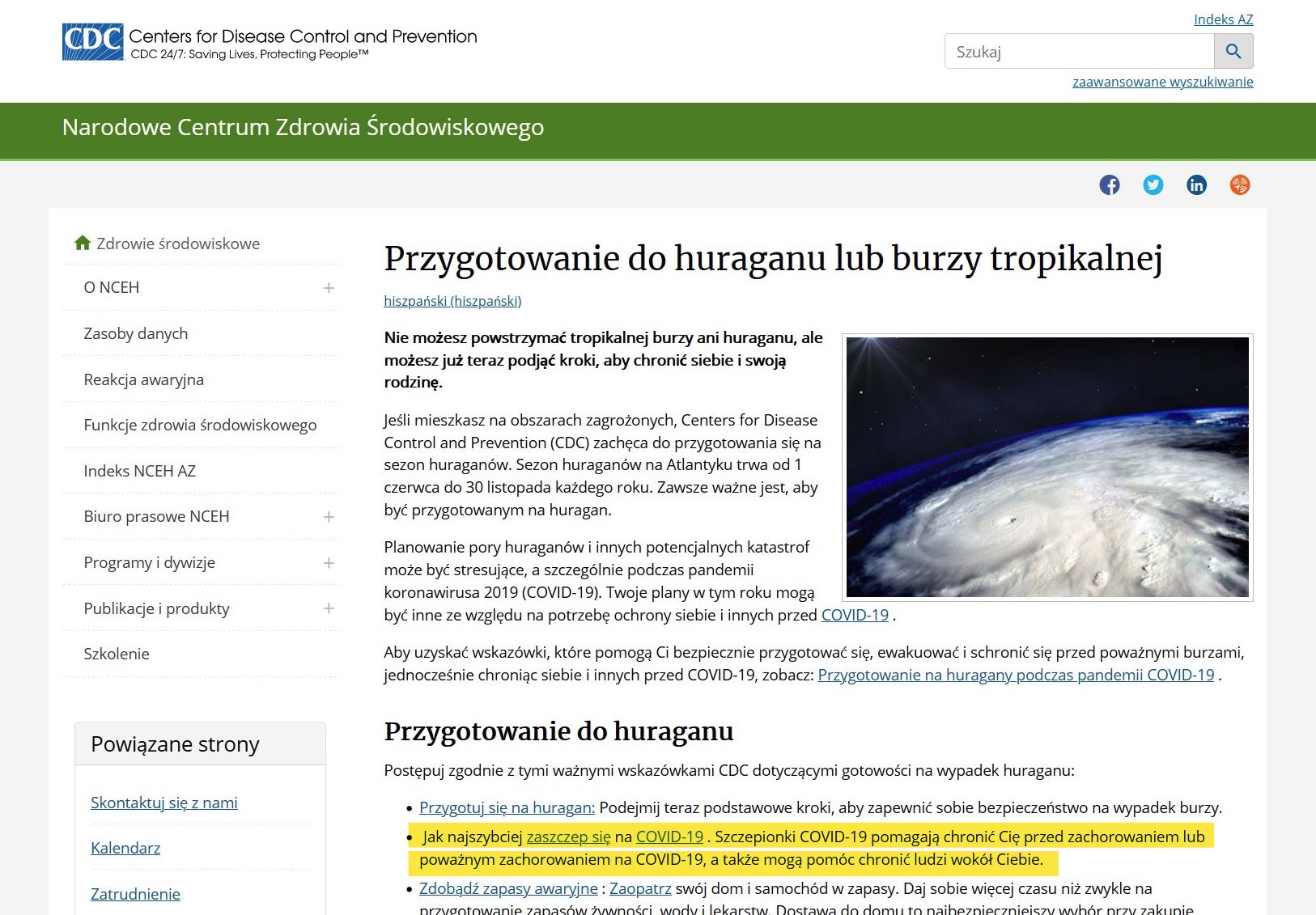The height and width of the screenshot is (915, 1316).
Task: Open Zasoby danych menu item
Action: 136,333
